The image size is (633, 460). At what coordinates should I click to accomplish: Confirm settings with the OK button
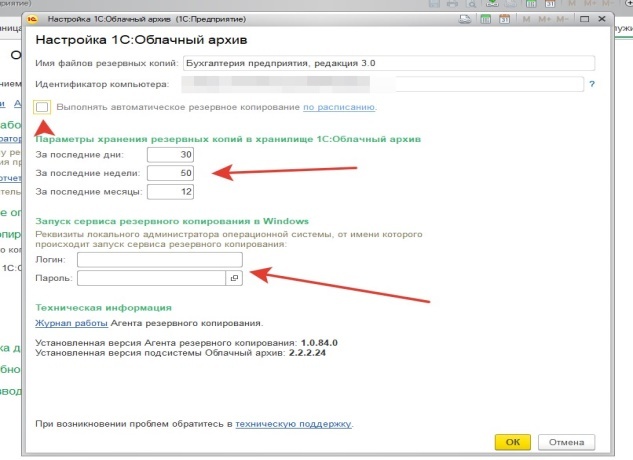point(513,442)
